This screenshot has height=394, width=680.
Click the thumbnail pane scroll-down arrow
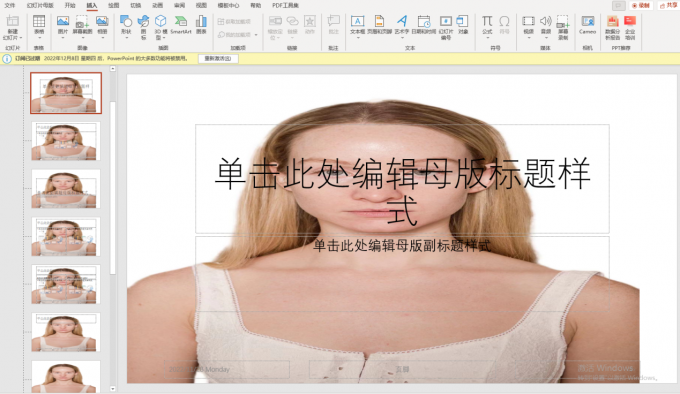[113, 389]
